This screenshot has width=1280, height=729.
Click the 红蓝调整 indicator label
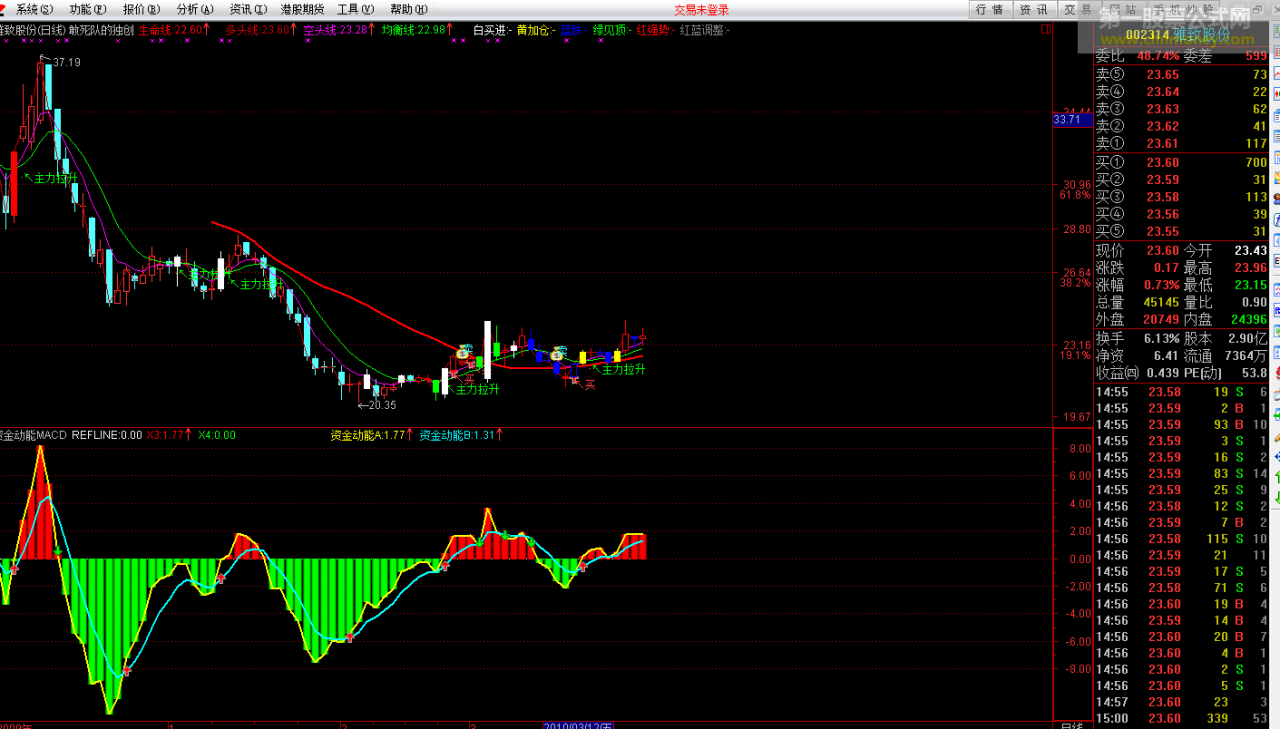(704, 30)
